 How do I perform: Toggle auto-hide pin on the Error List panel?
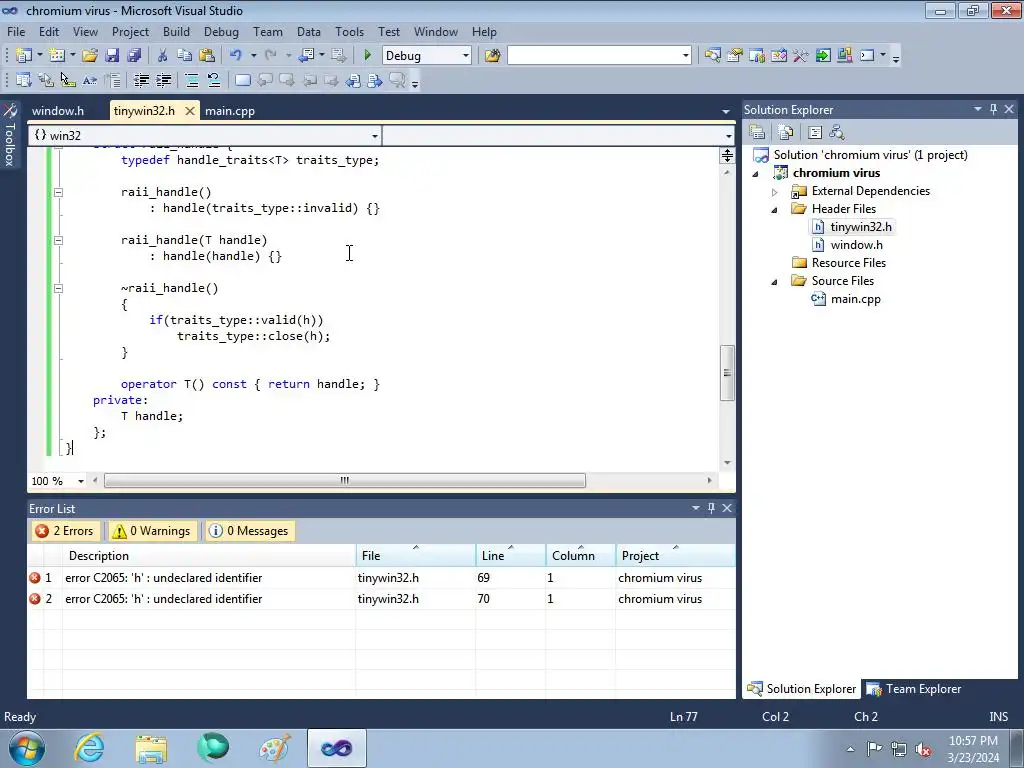tap(711, 508)
